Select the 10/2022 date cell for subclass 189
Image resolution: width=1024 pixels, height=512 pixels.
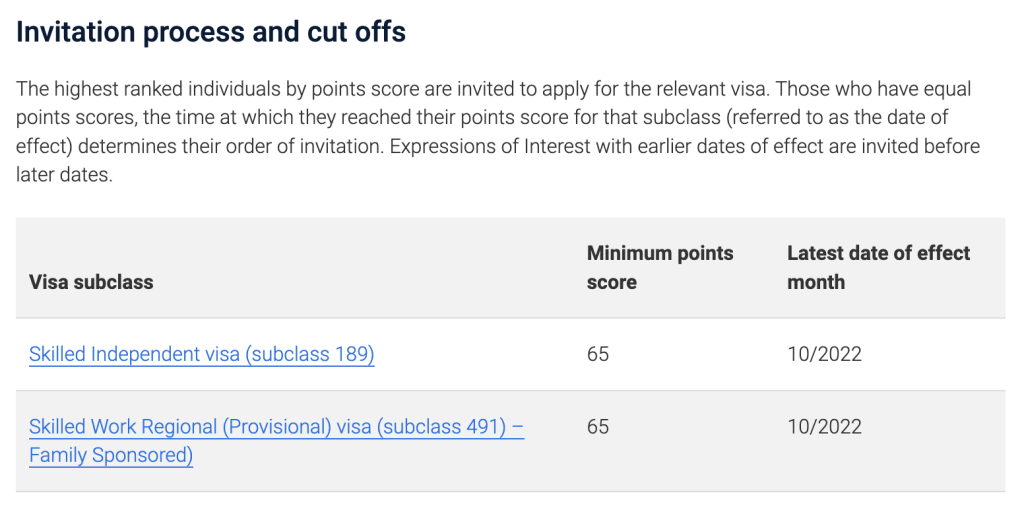(x=824, y=354)
